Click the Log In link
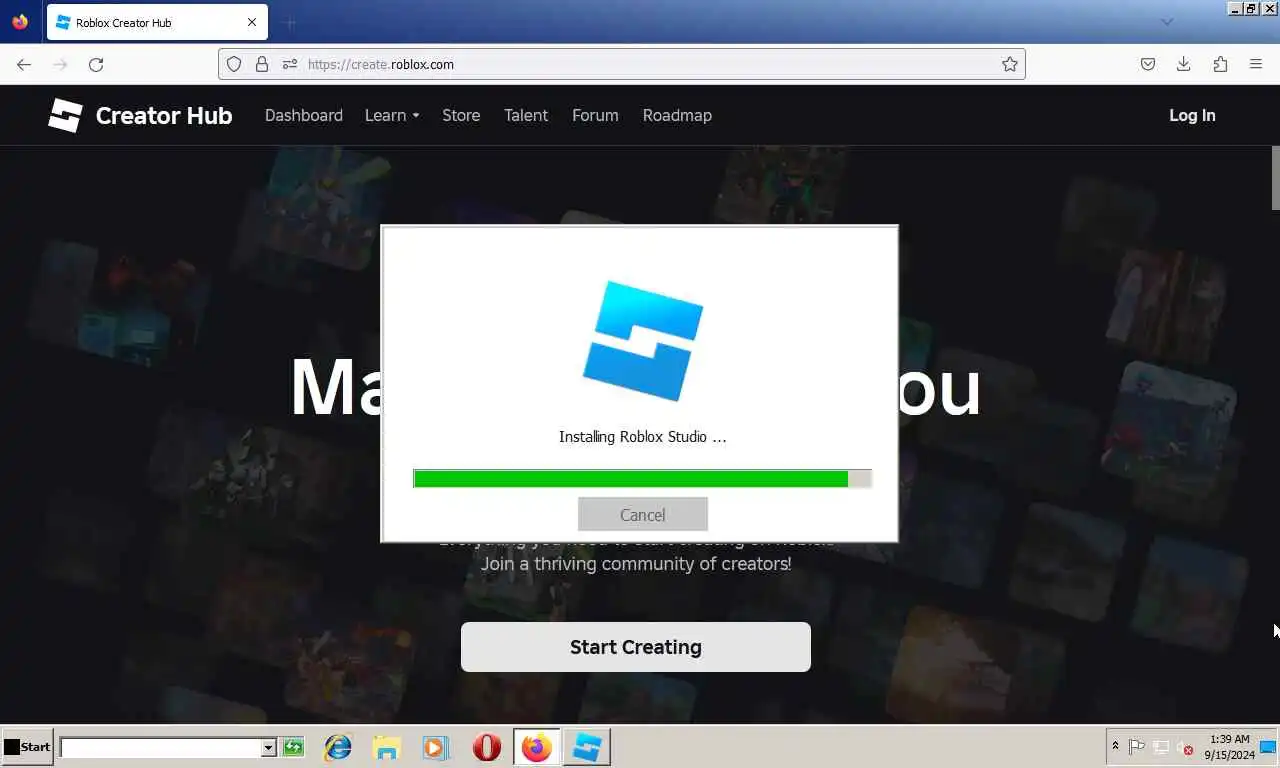 [1192, 115]
